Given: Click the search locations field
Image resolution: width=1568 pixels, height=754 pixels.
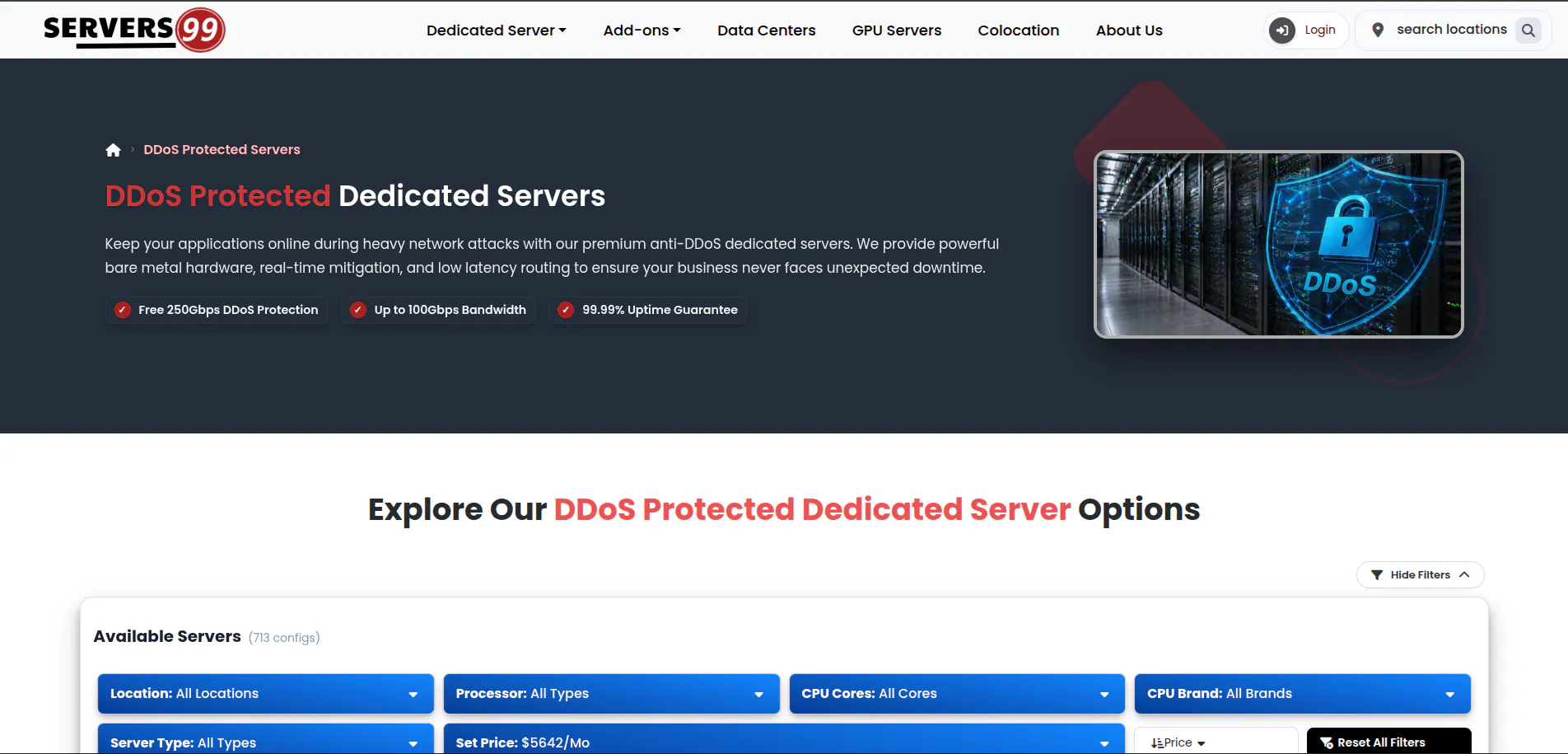Looking at the screenshot, I should click(x=1451, y=30).
